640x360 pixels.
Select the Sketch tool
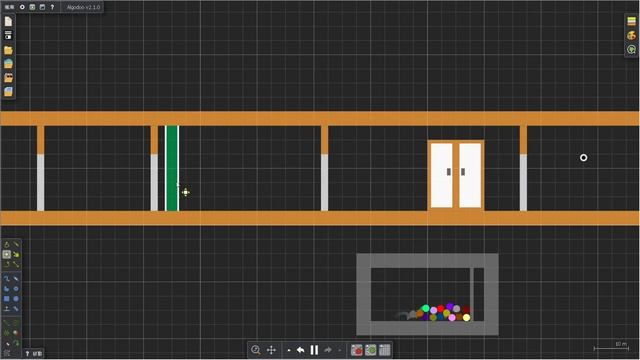point(7,244)
